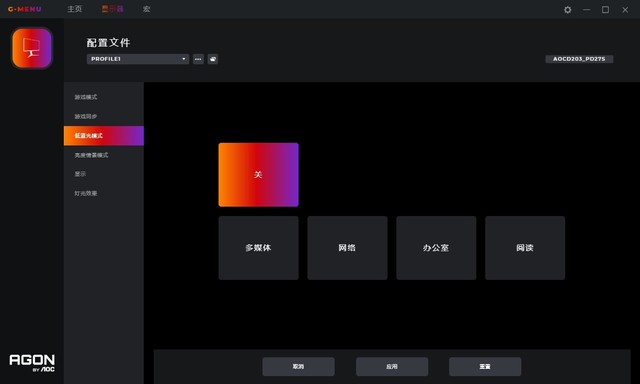Click the 取消 button
640x384 pixels.
pos(298,366)
